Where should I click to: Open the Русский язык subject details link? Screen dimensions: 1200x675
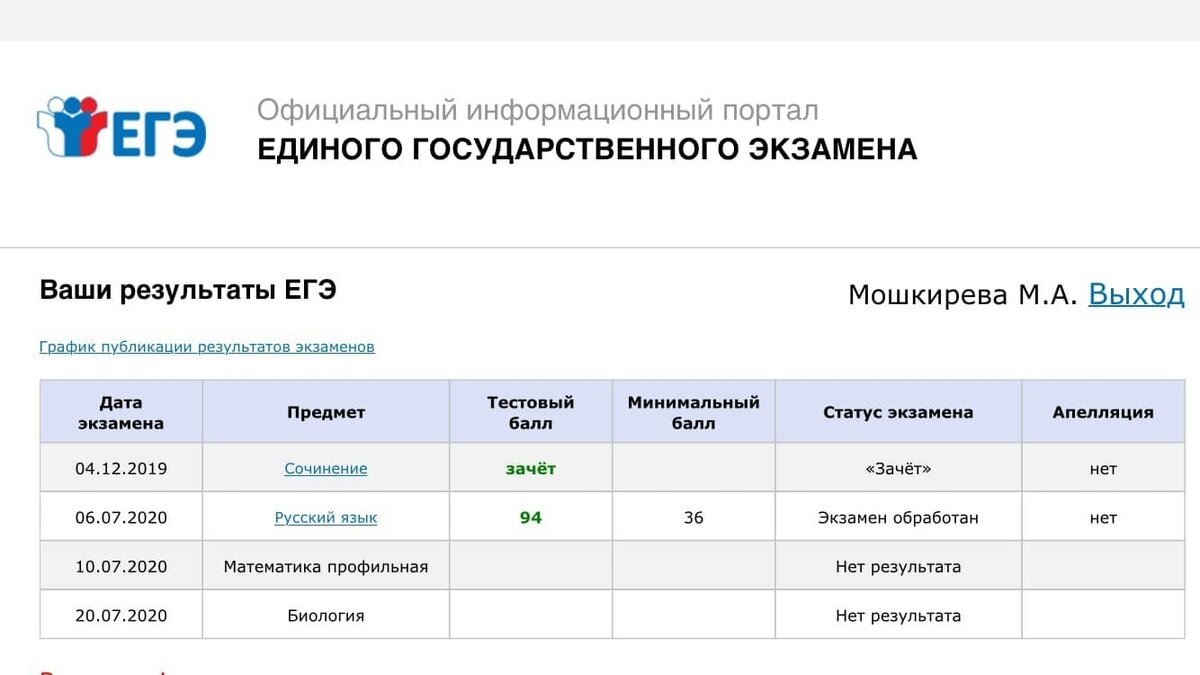[325, 517]
